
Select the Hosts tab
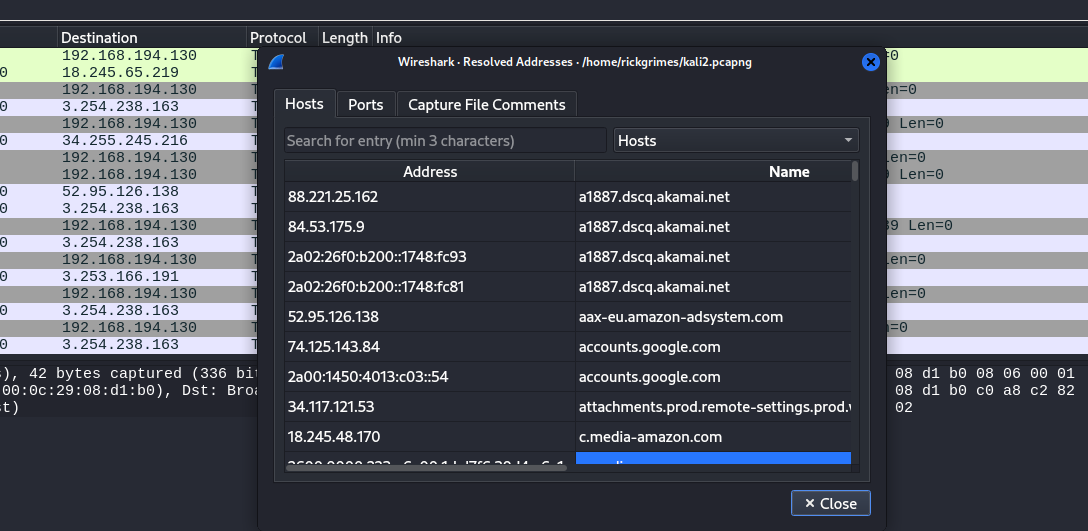pyautogui.click(x=304, y=104)
